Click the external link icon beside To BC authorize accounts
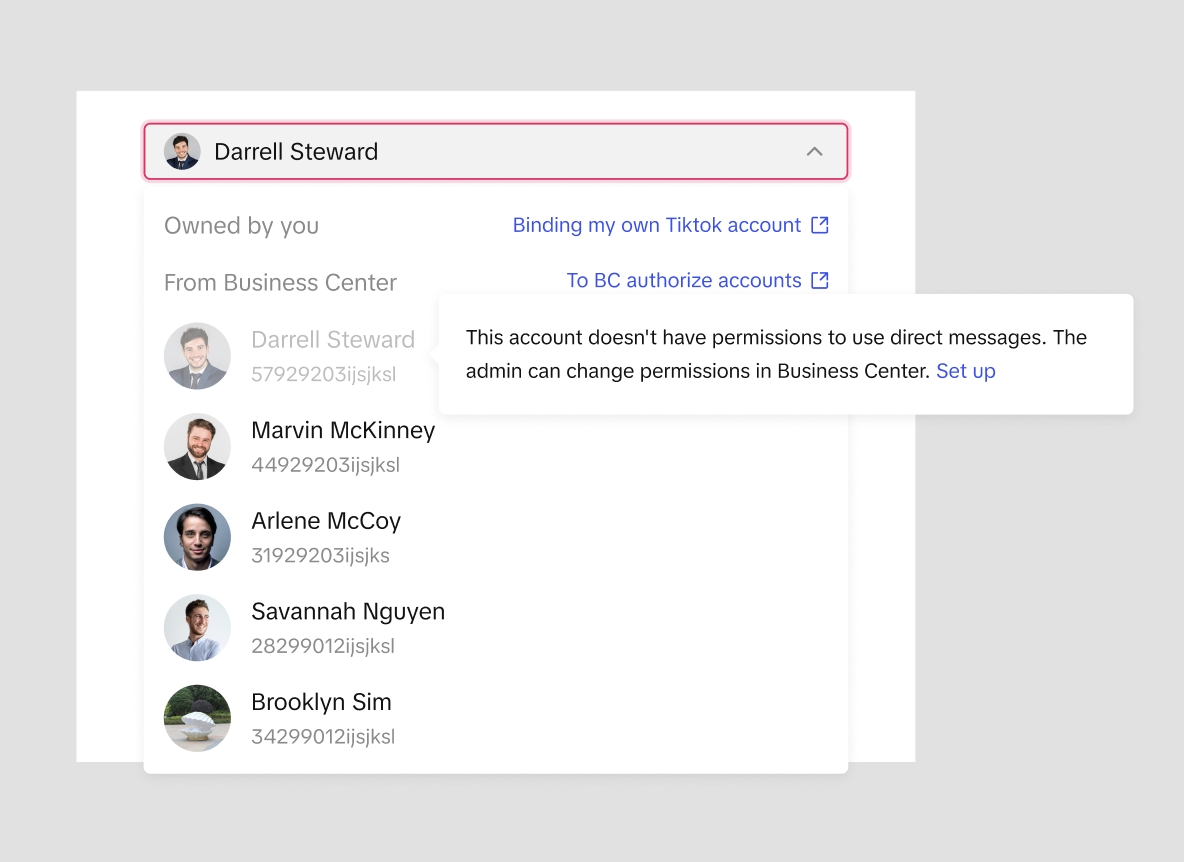 pyautogui.click(x=819, y=280)
